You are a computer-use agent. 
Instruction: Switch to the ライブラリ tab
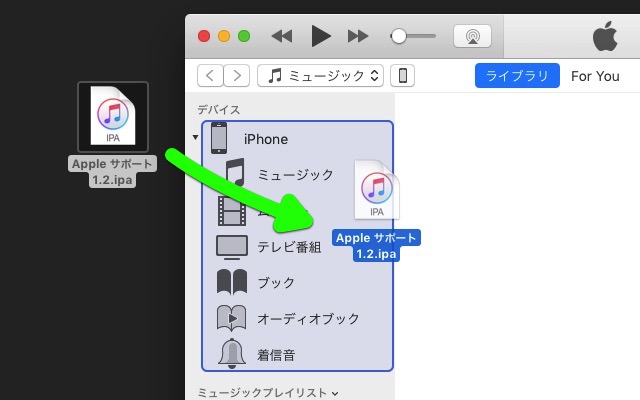point(517,76)
